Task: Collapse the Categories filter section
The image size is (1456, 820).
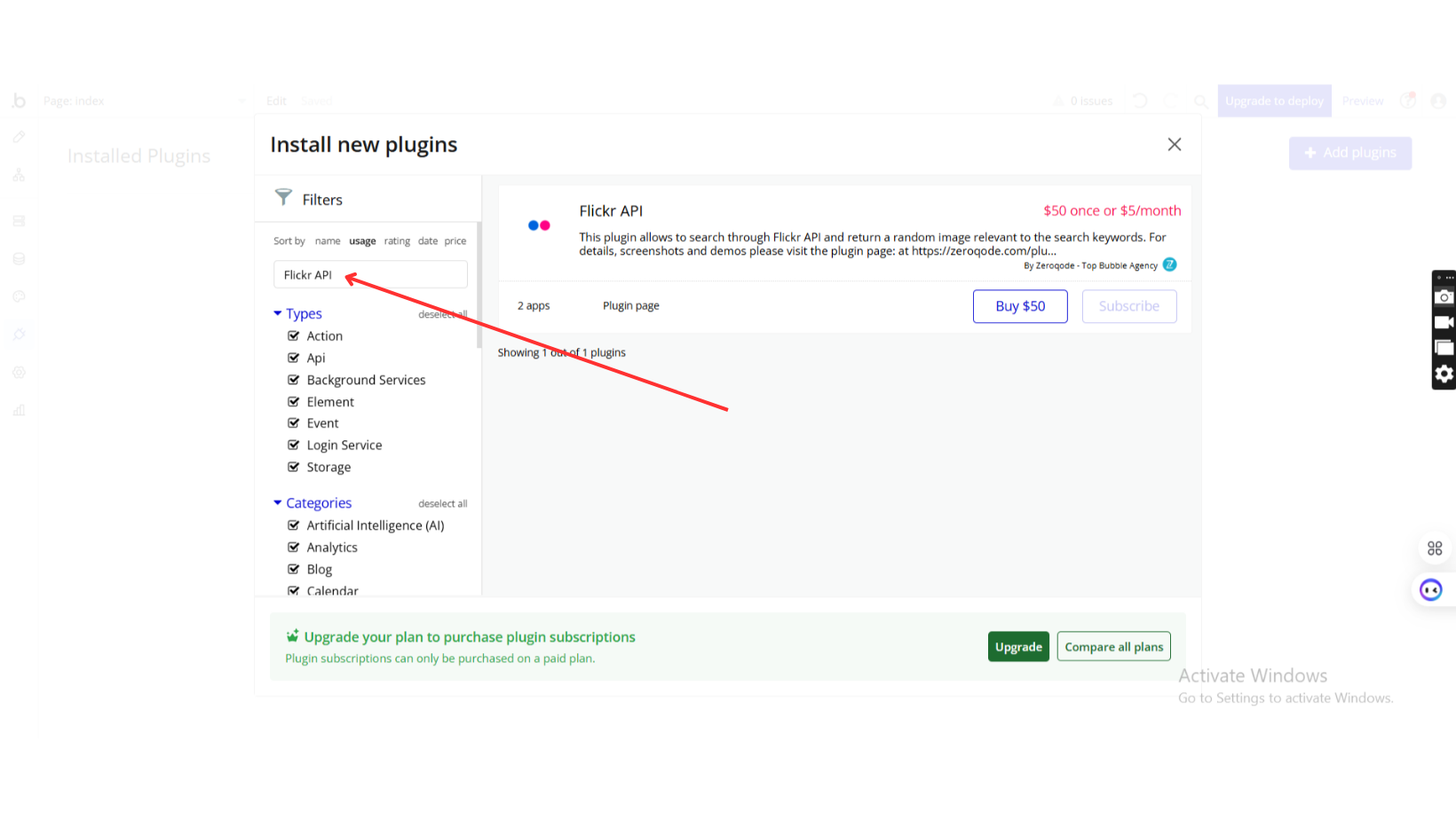Action: click(278, 503)
